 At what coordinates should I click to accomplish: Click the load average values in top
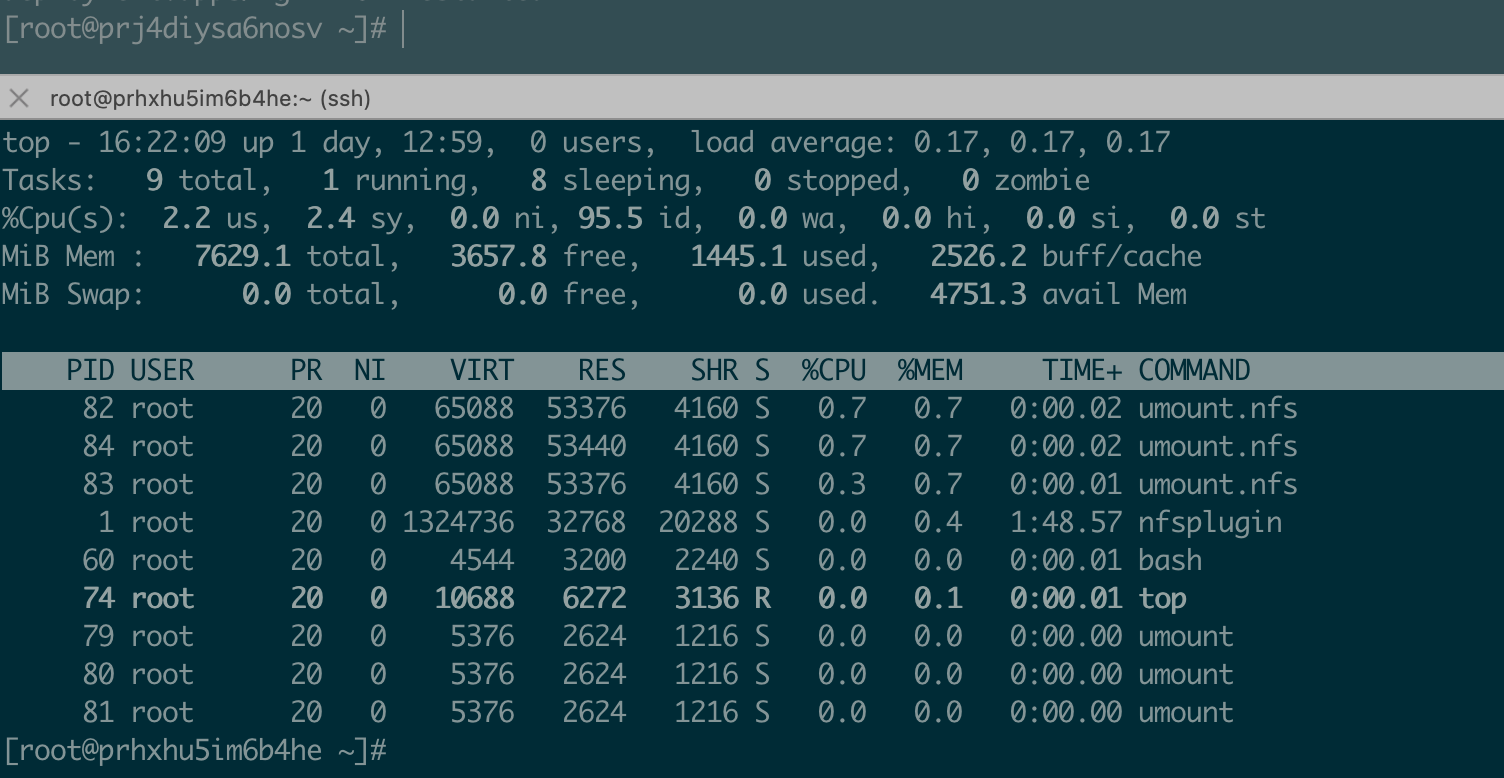pyautogui.click(x=1040, y=142)
